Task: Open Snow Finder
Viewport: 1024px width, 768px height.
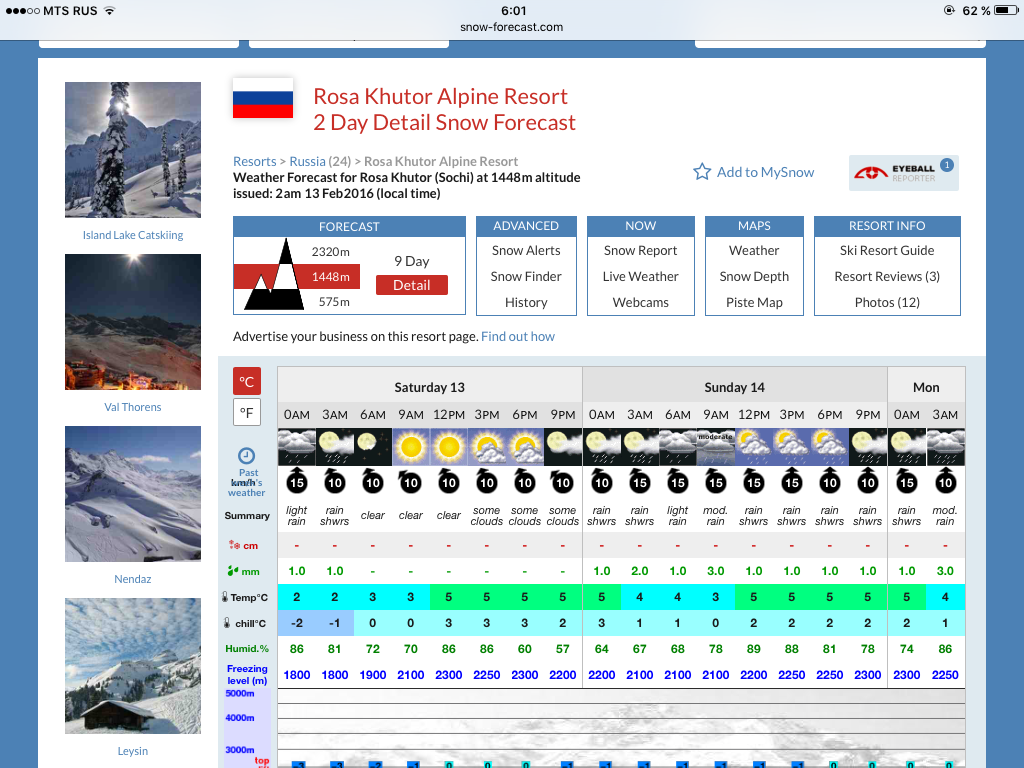Action: [526, 276]
